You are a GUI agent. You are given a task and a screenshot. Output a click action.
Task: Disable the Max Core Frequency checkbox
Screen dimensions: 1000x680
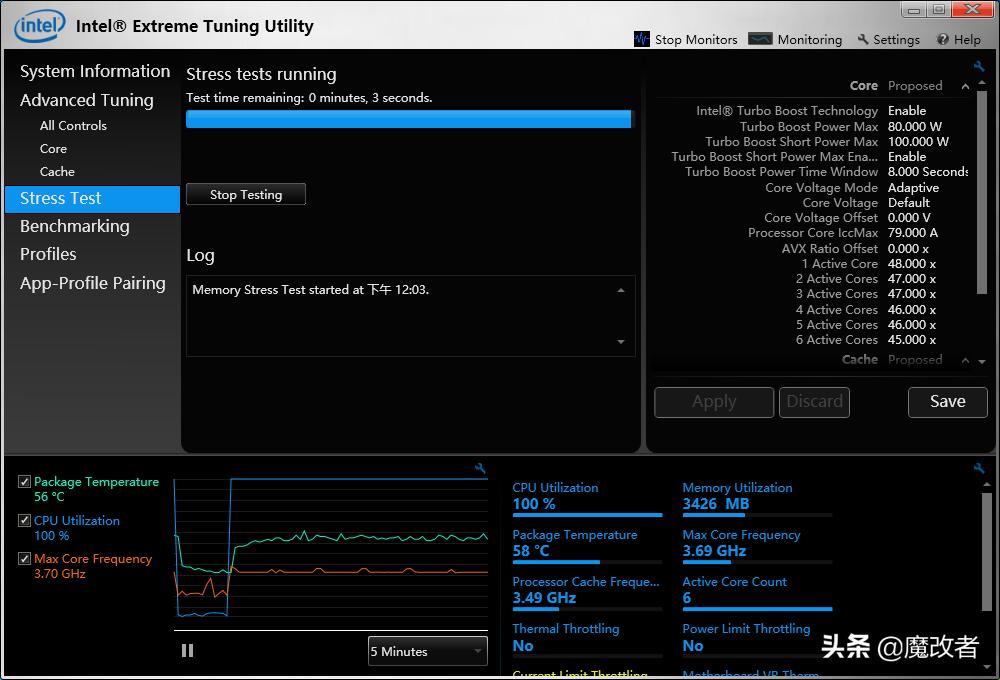[x=24, y=559]
